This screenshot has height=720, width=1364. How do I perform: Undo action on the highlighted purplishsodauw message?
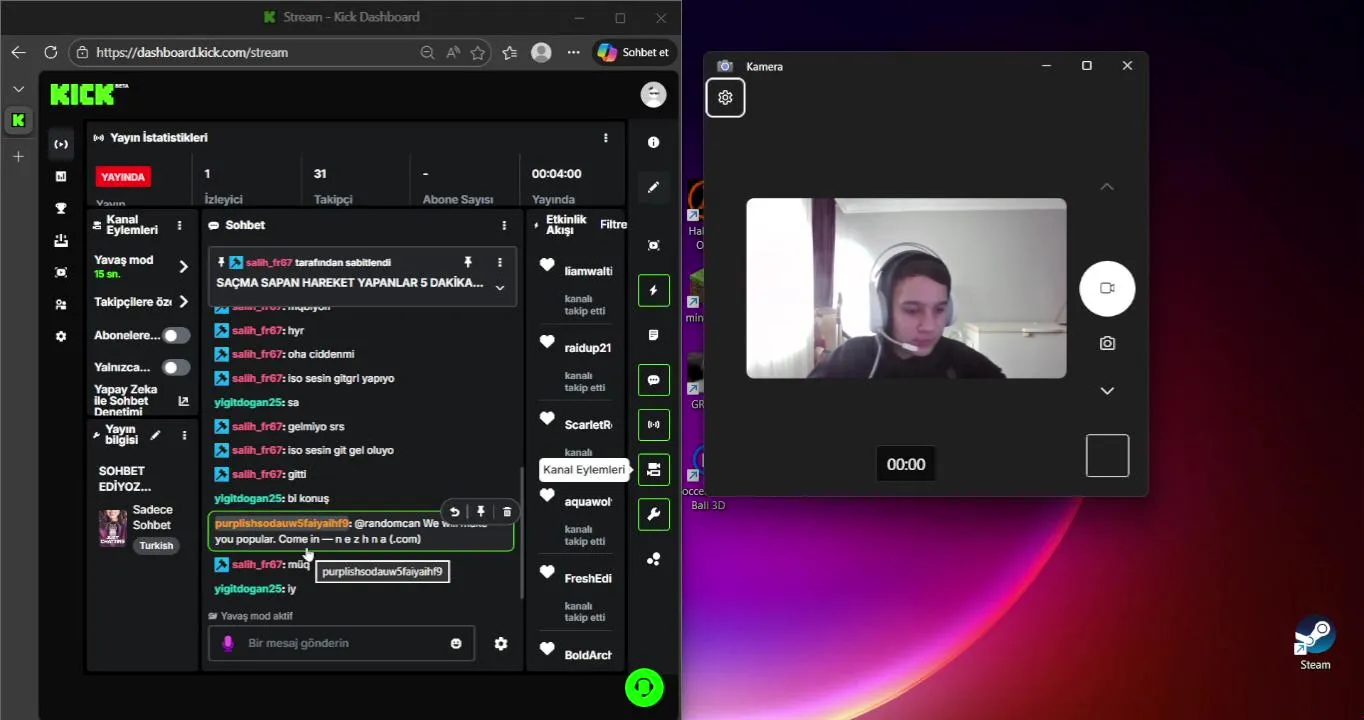pyautogui.click(x=455, y=511)
